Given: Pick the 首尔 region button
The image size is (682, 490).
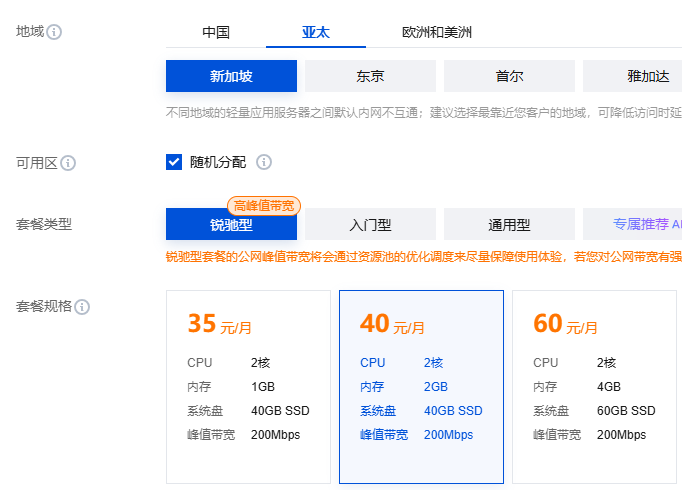Looking at the screenshot, I should click(x=509, y=76).
